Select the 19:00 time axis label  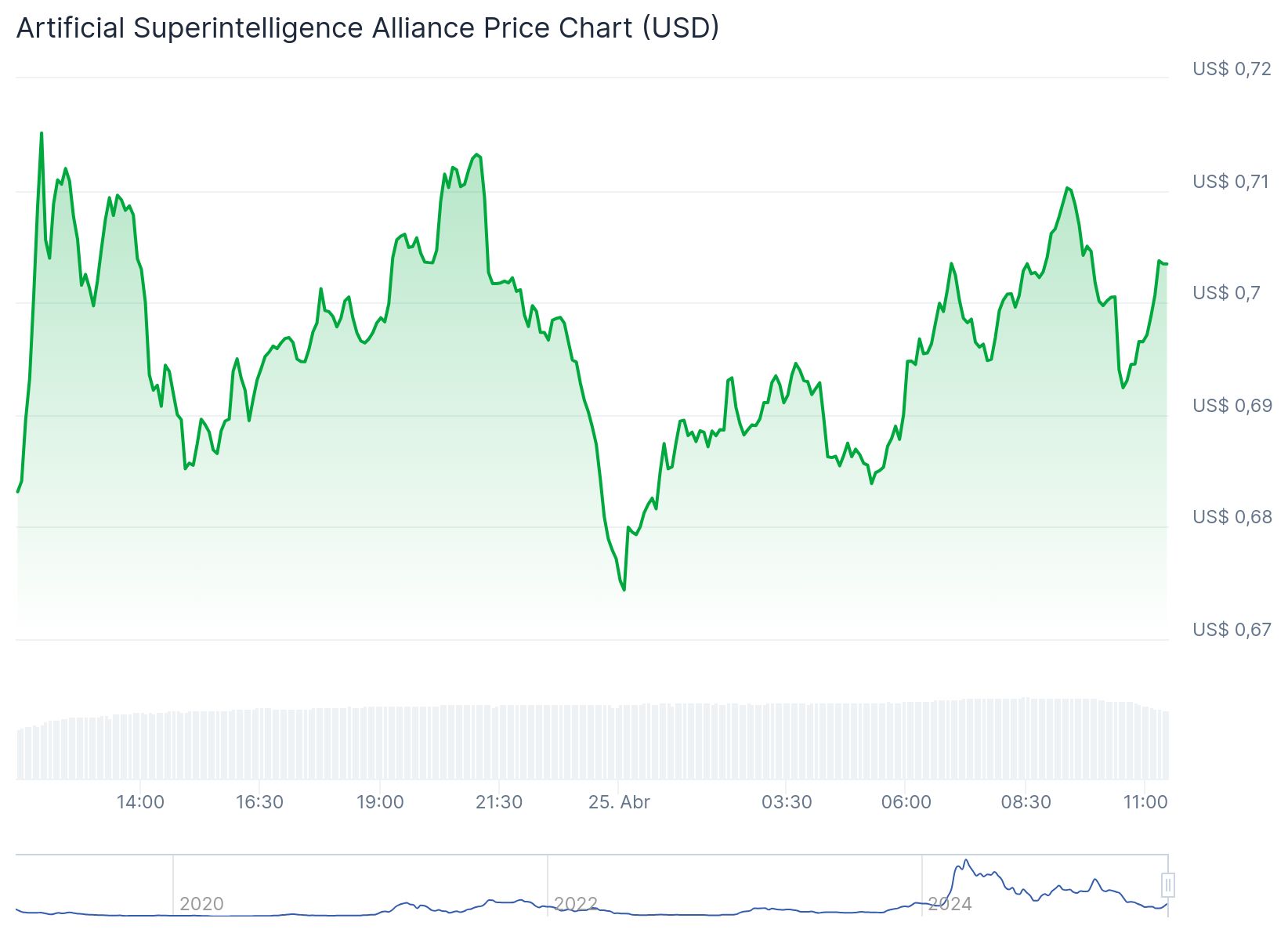(380, 802)
